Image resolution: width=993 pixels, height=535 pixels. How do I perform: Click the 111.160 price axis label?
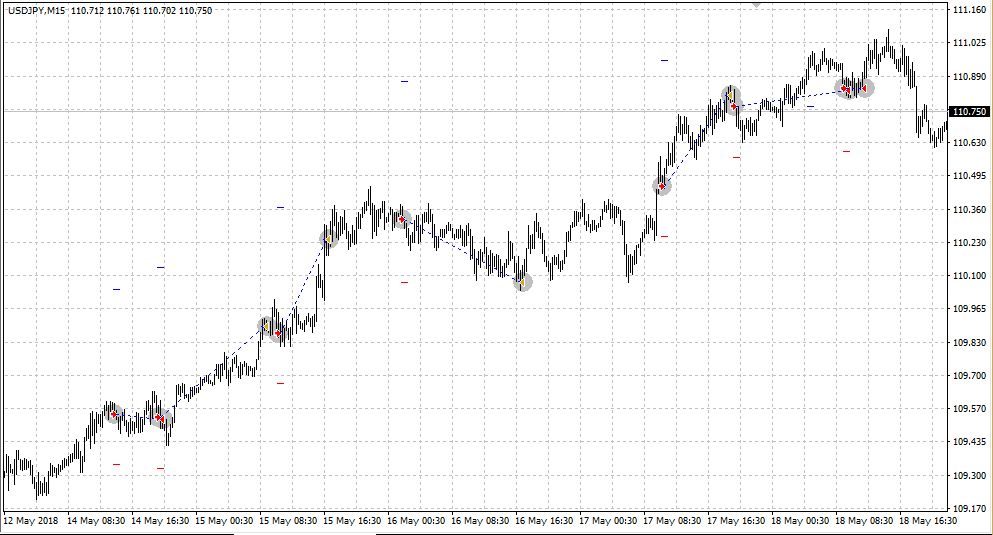969,9
